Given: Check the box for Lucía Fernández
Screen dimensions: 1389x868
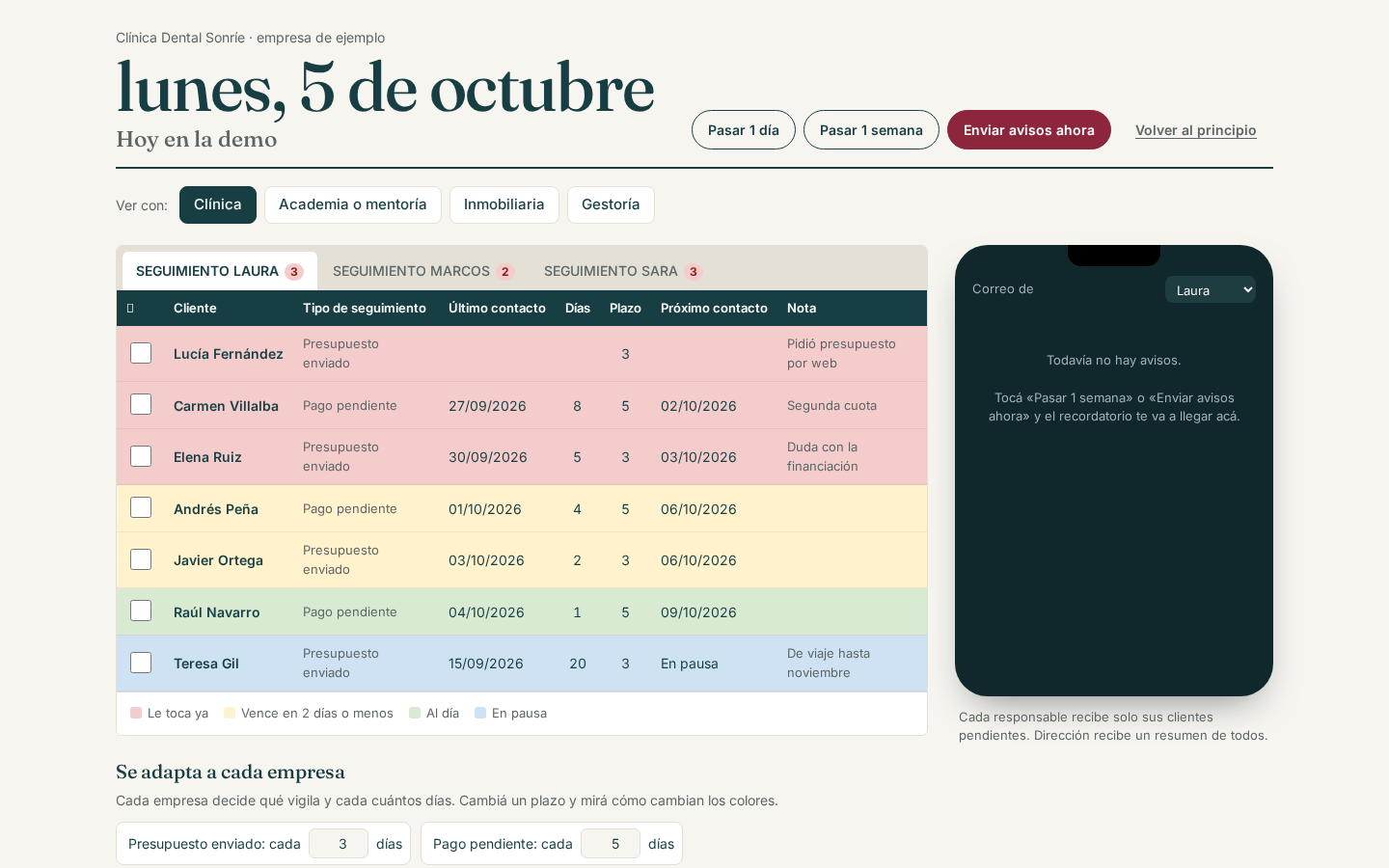Looking at the screenshot, I should tap(141, 353).
